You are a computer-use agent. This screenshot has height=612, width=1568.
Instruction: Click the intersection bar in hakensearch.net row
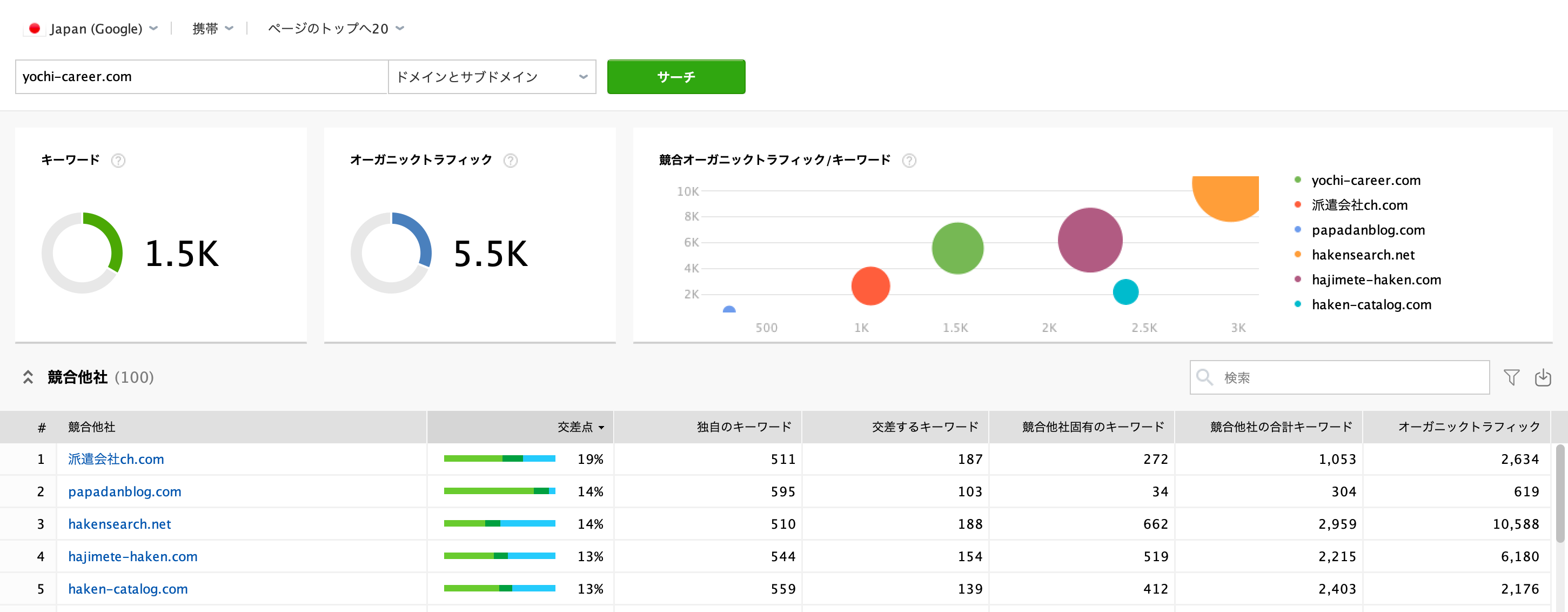click(x=500, y=523)
